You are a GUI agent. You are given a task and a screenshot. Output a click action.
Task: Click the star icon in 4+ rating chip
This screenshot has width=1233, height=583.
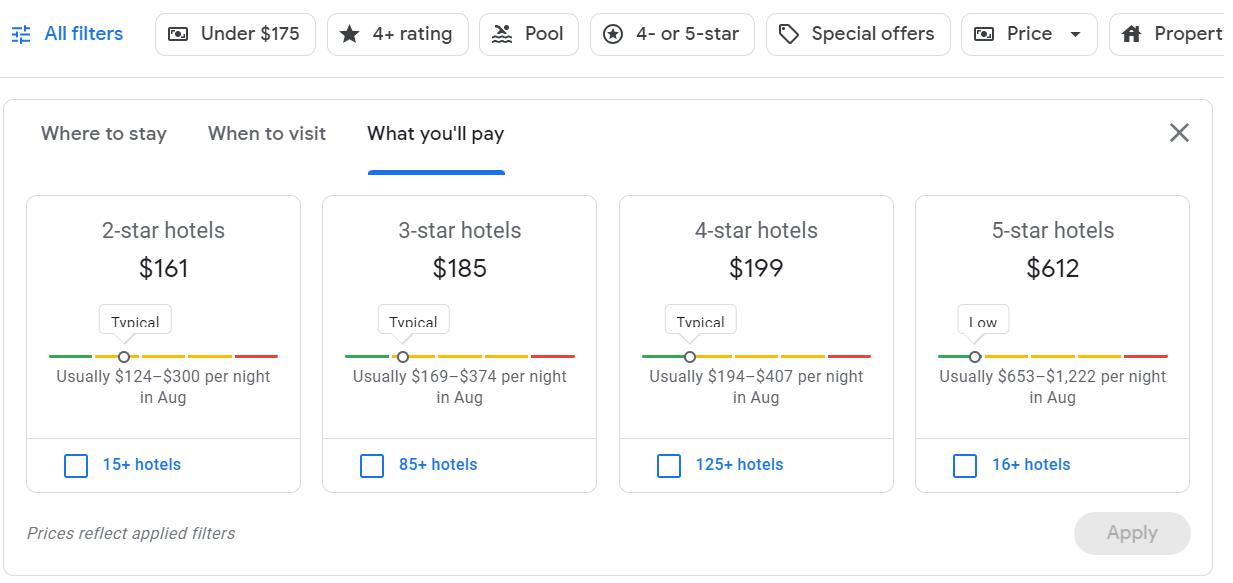tap(350, 33)
